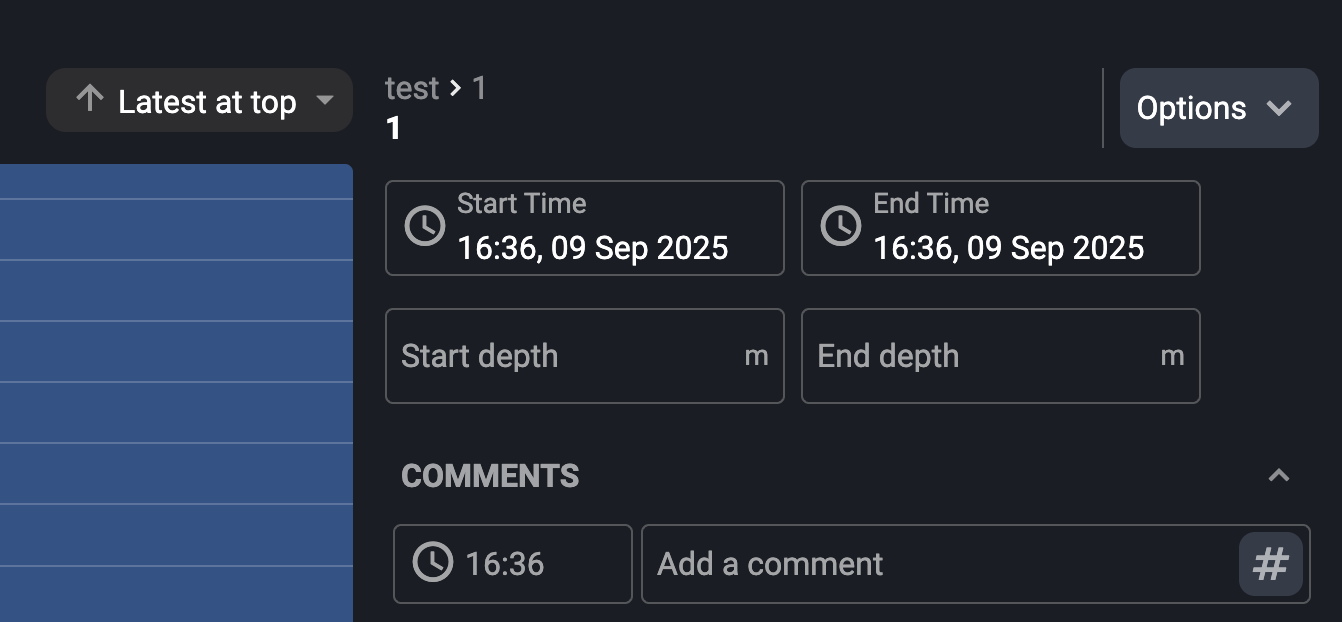Screen dimensions: 1342x622
Task: Click the hashtag icon in the comment field
Action: click(x=1271, y=564)
